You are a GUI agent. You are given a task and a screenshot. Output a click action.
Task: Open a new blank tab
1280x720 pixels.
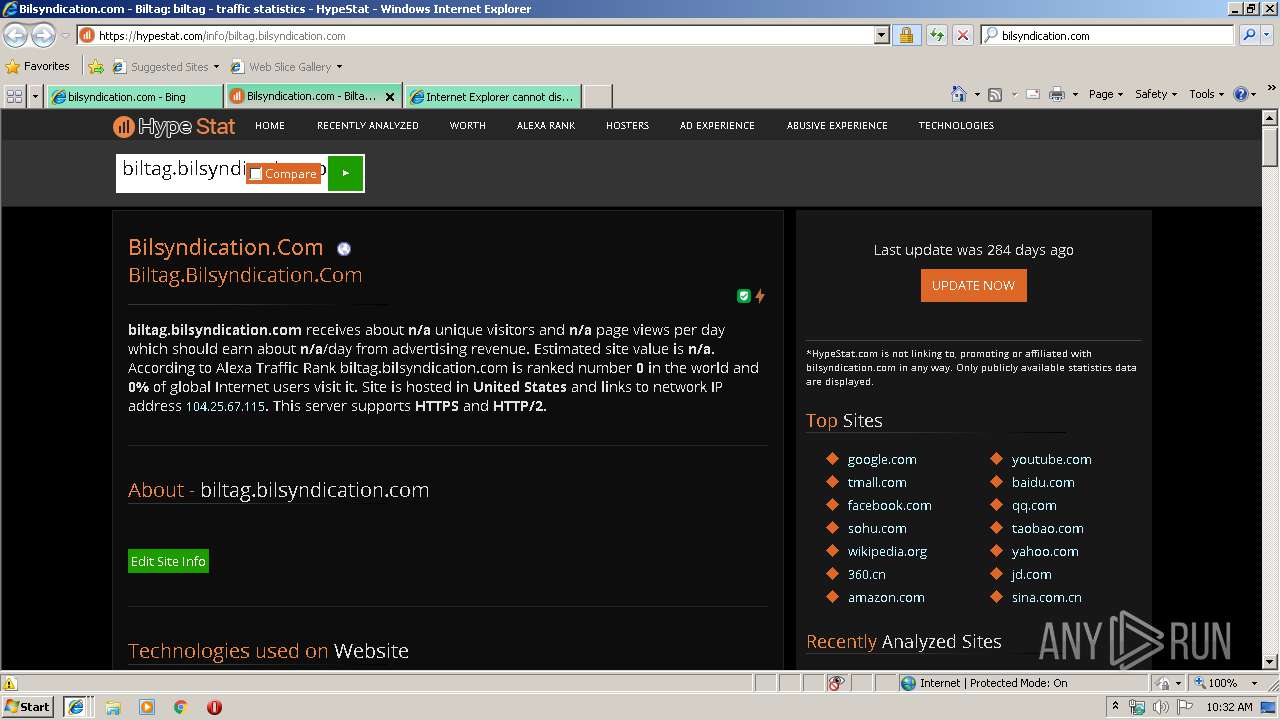click(597, 97)
